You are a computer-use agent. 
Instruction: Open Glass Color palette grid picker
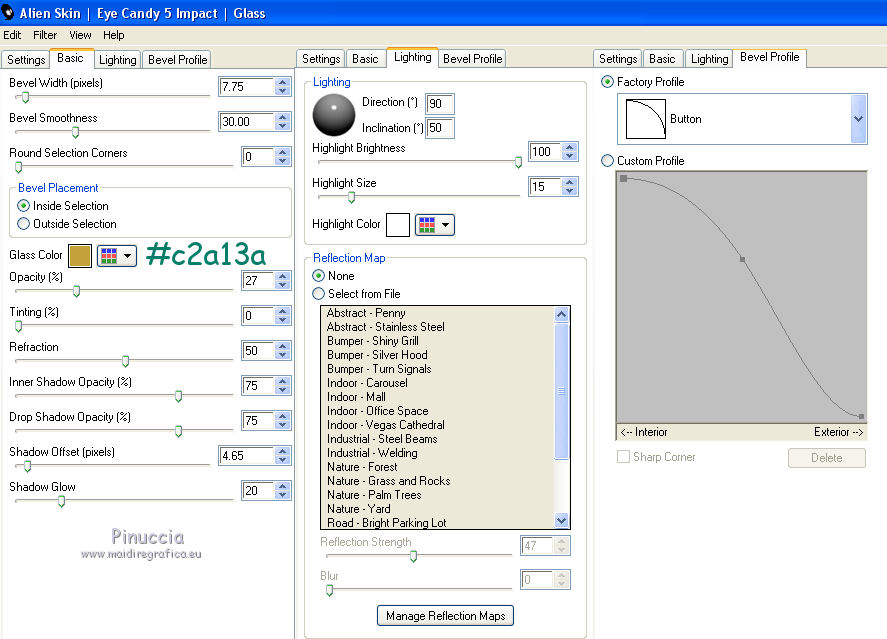[x=116, y=256]
